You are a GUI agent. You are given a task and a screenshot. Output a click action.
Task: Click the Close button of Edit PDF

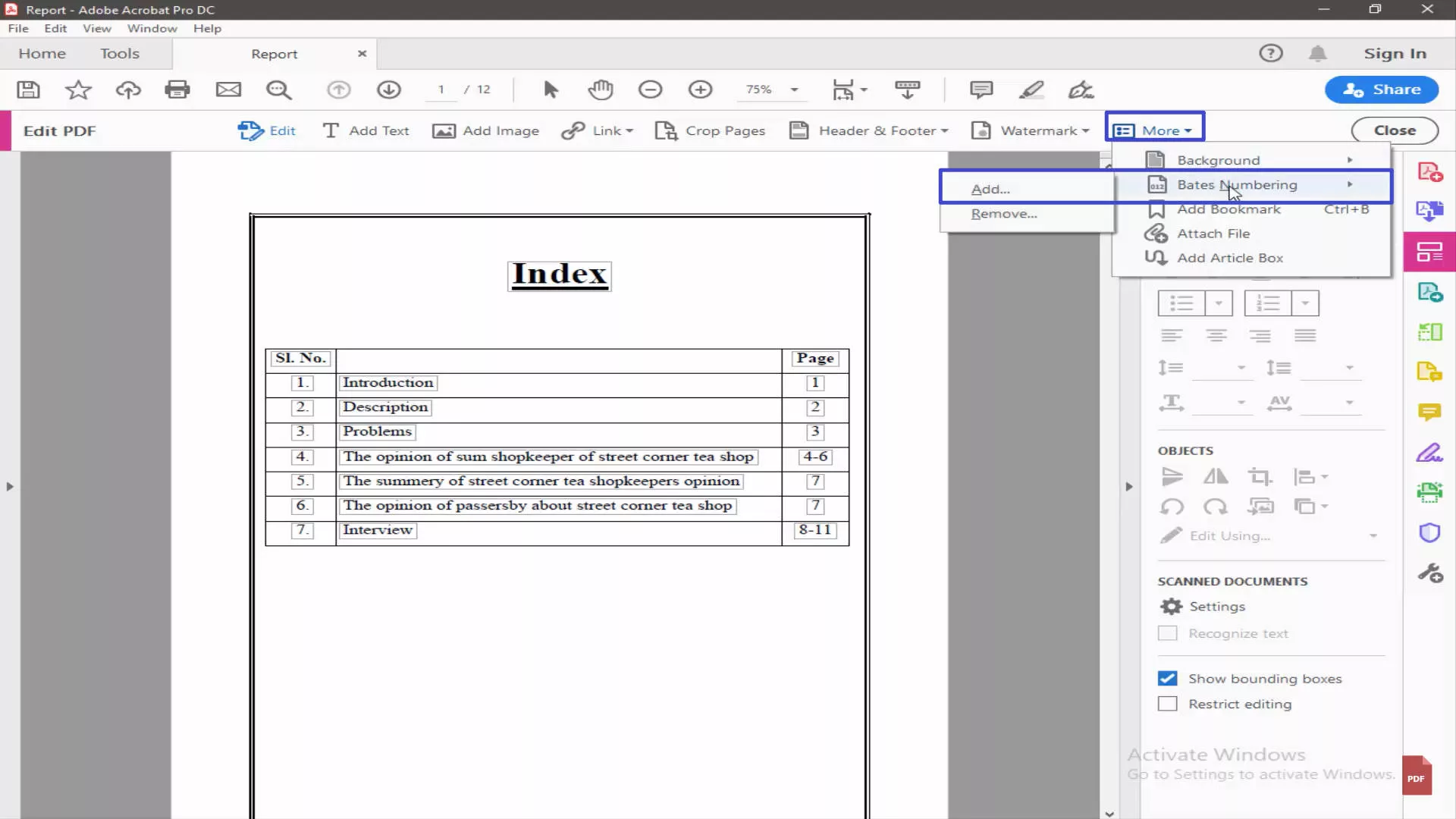tap(1394, 130)
